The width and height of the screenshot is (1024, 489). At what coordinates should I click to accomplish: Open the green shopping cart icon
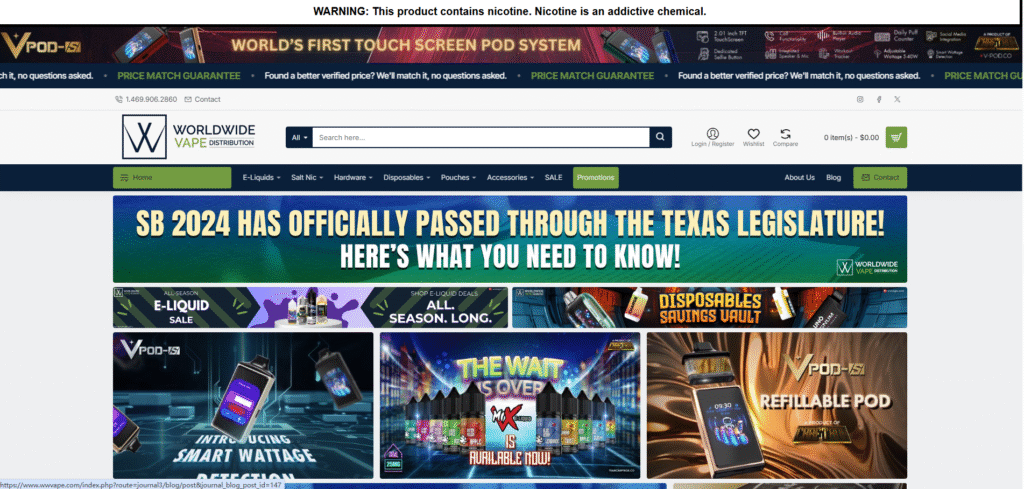point(896,137)
